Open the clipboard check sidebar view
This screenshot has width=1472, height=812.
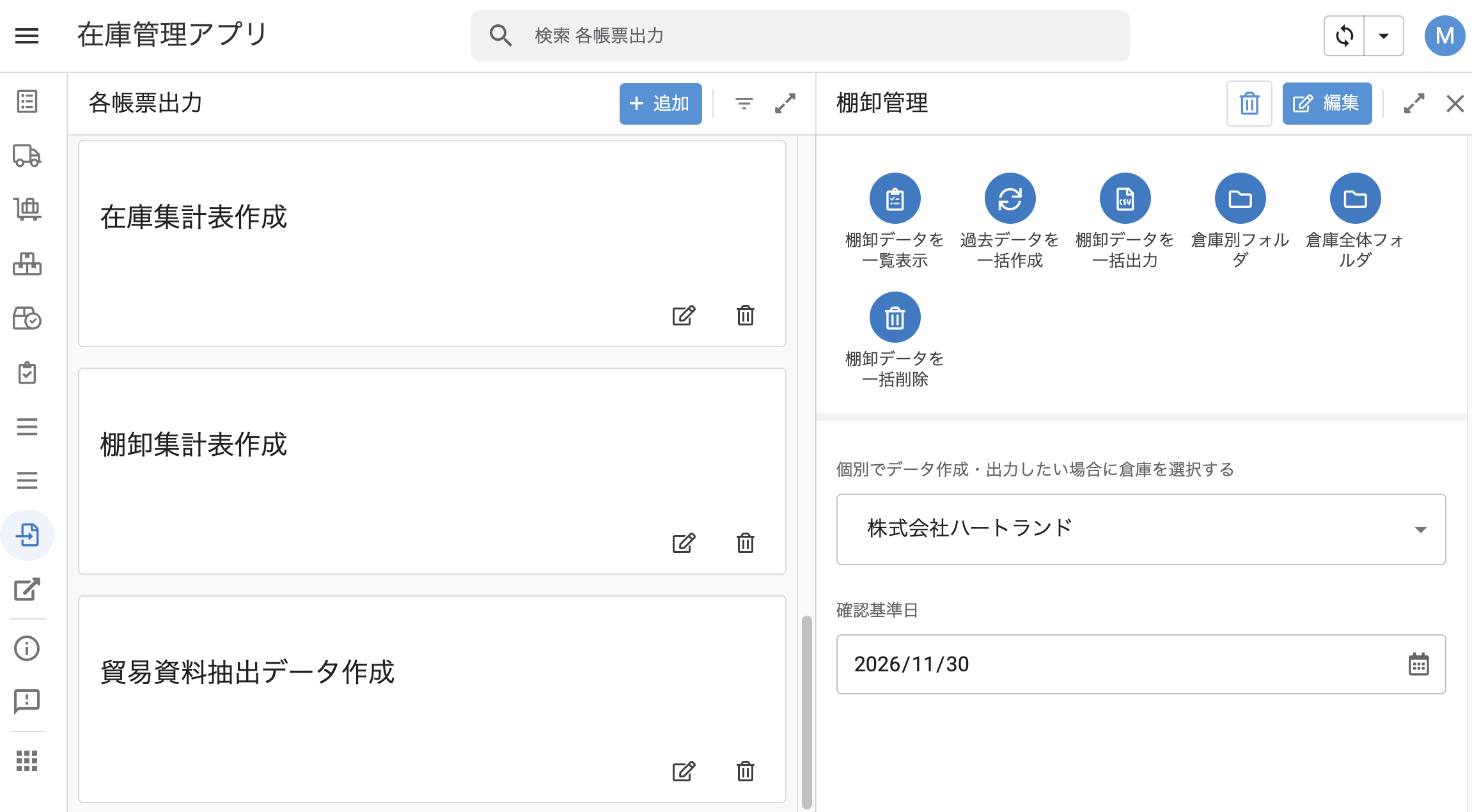point(27,372)
